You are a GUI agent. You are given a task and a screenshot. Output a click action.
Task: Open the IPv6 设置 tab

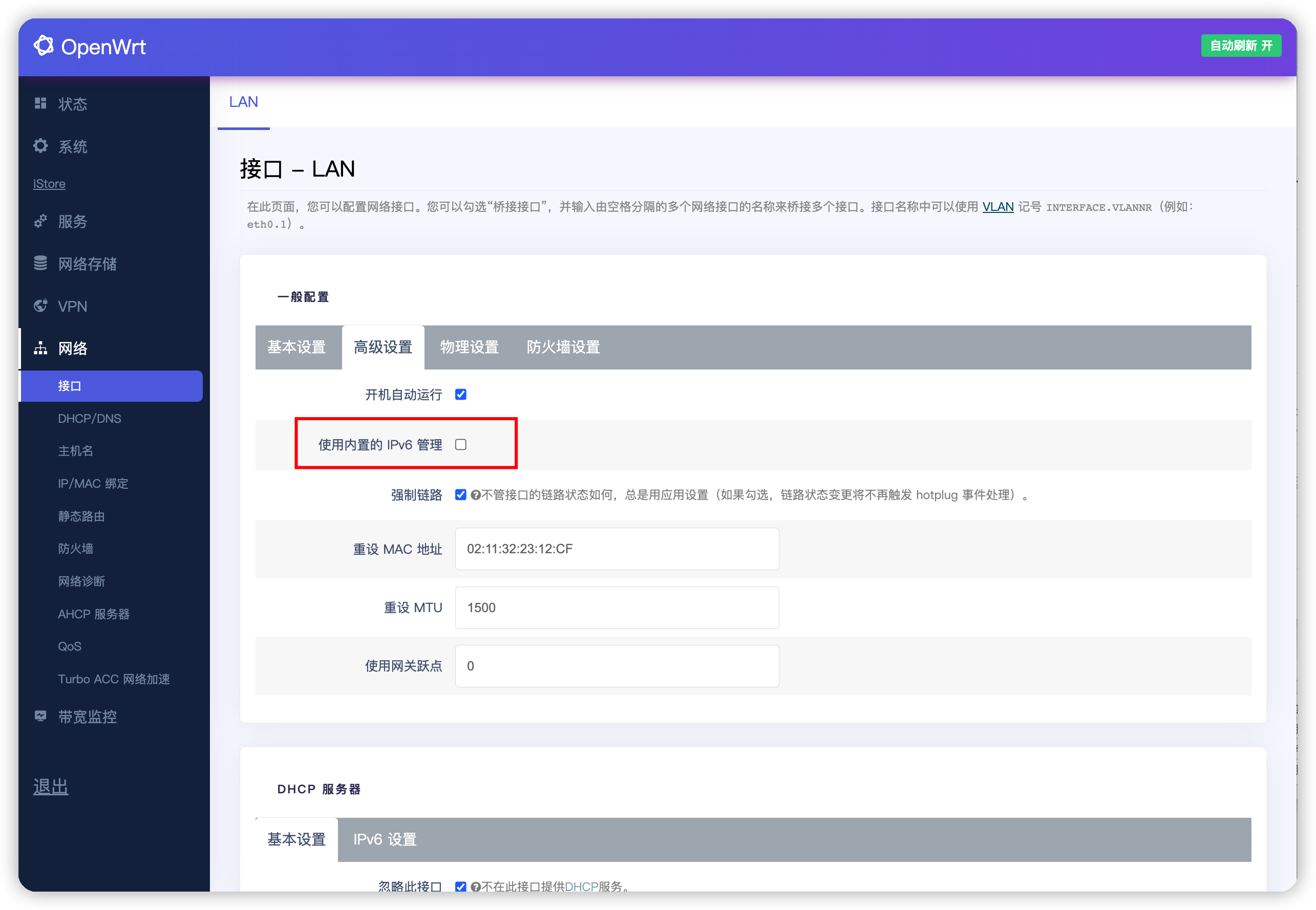pos(385,839)
